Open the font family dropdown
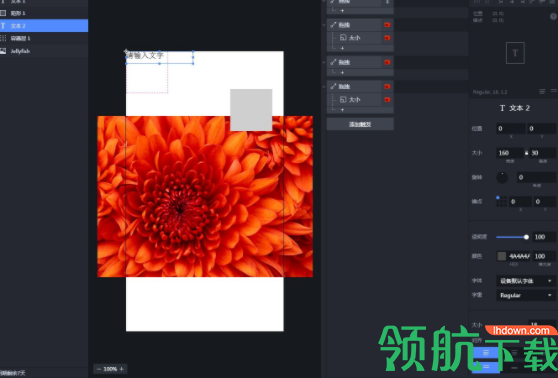Image resolution: width=558 pixels, height=378 pixels. (x=526, y=281)
